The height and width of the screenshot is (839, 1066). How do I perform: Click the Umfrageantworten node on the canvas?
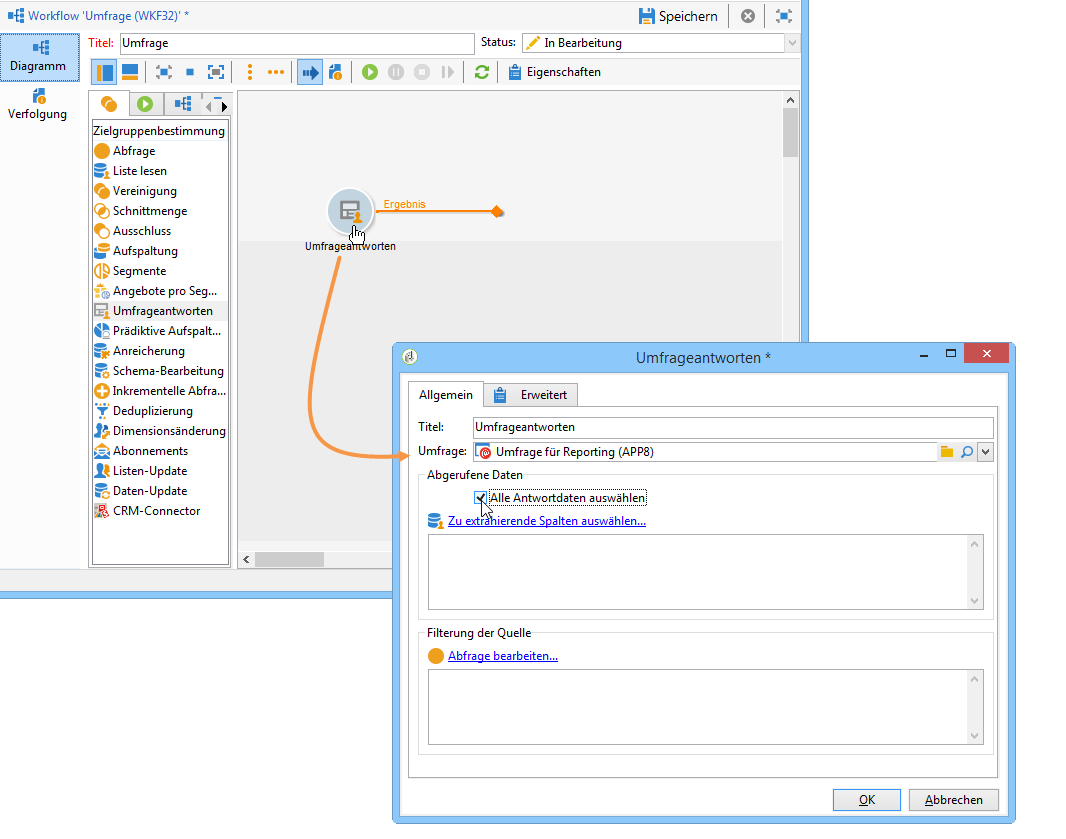[x=350, y=211]
